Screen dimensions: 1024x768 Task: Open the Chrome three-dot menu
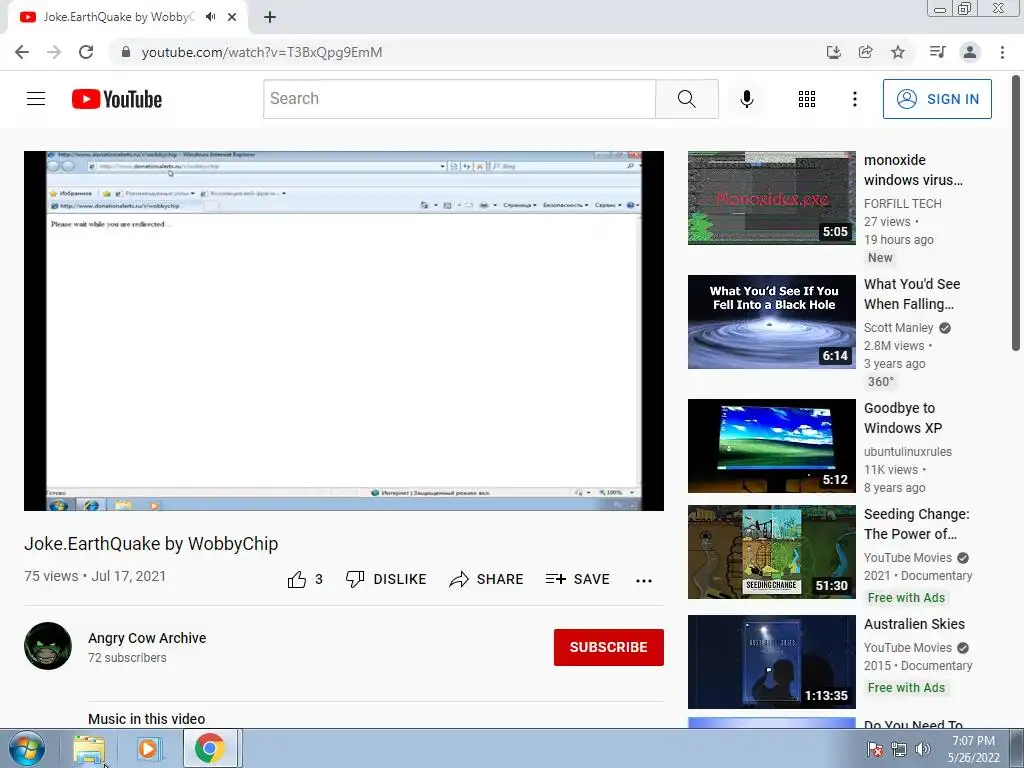click(x=1002, y=52)
